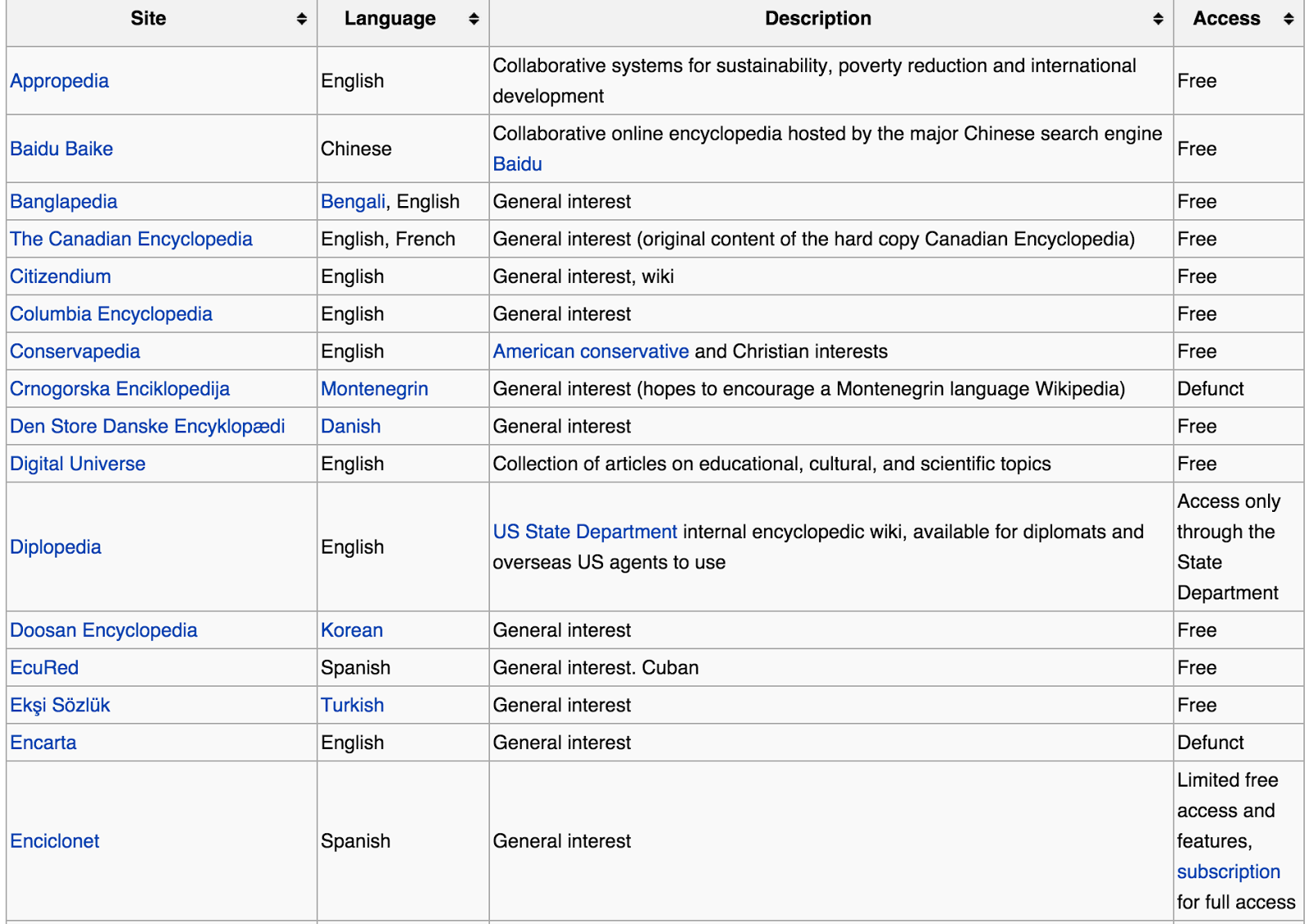Visit the Baidu Baike link
Screen dimensions: 1309x924
pyautogui.click(x=62, y=149)
